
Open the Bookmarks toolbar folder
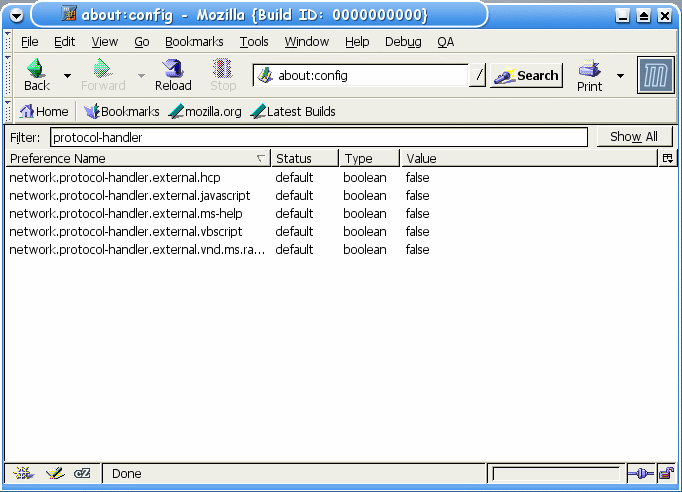(122, 112)
